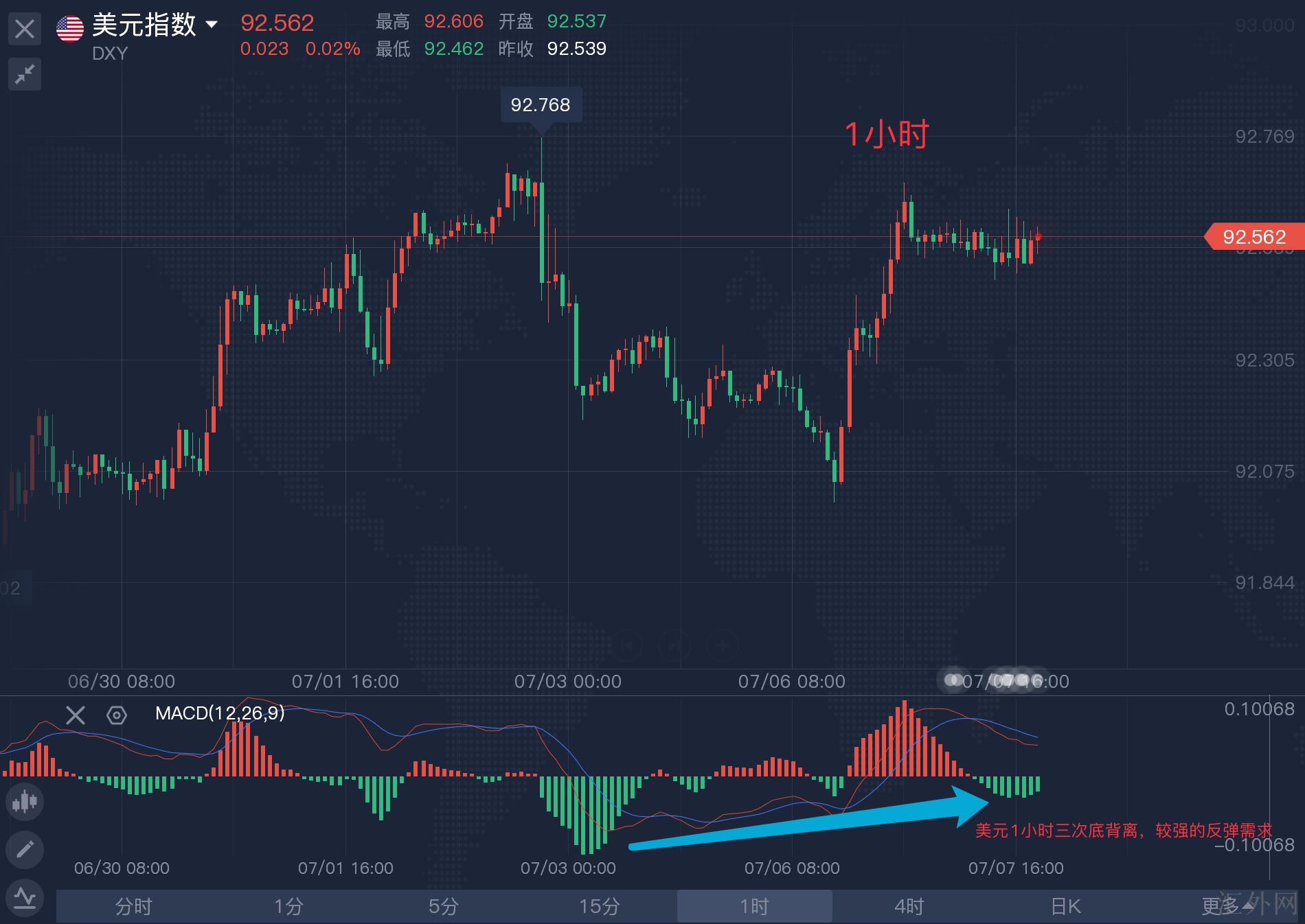Tap the US flag icon

70,28
